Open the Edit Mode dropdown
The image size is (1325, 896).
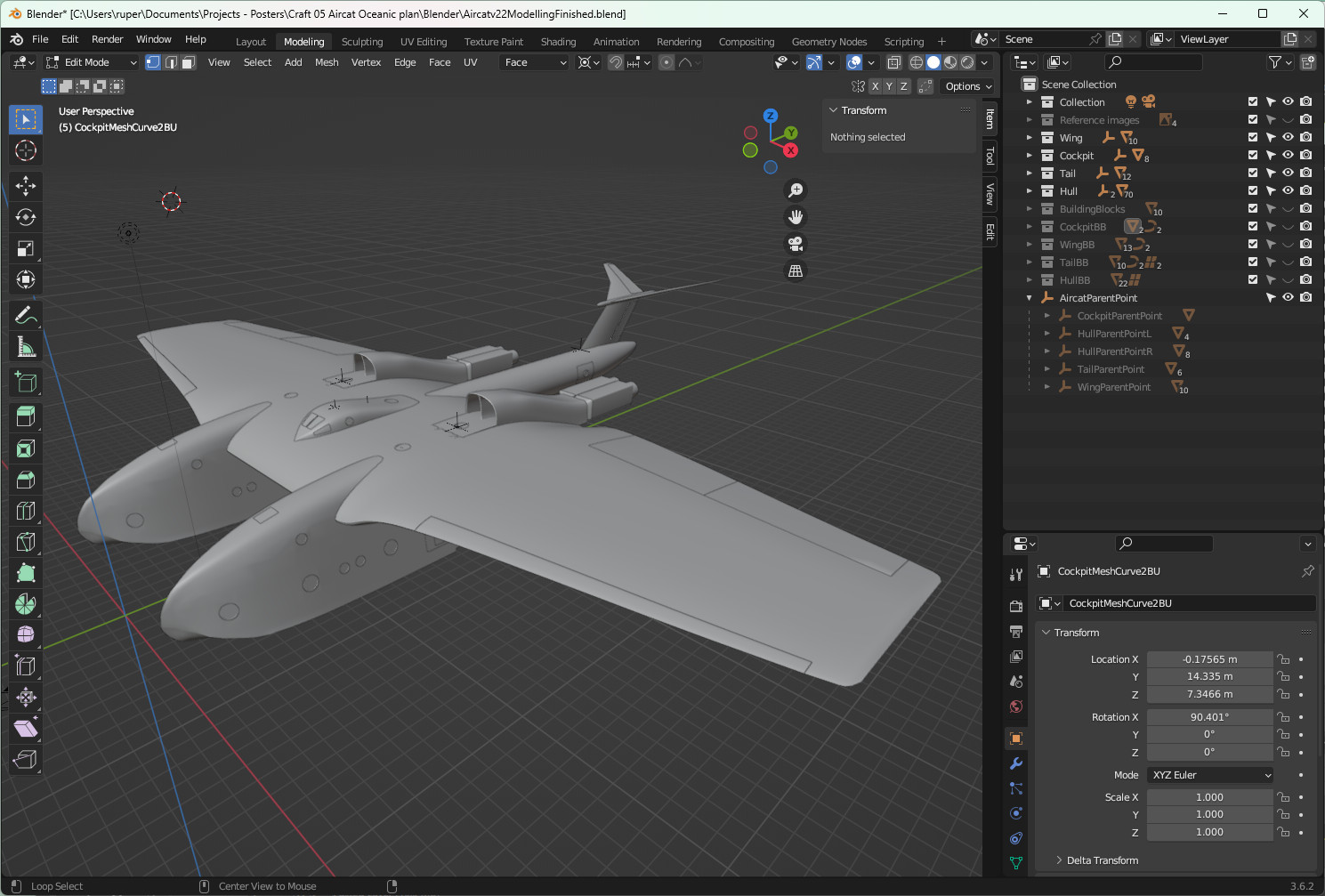pos(92,62)
